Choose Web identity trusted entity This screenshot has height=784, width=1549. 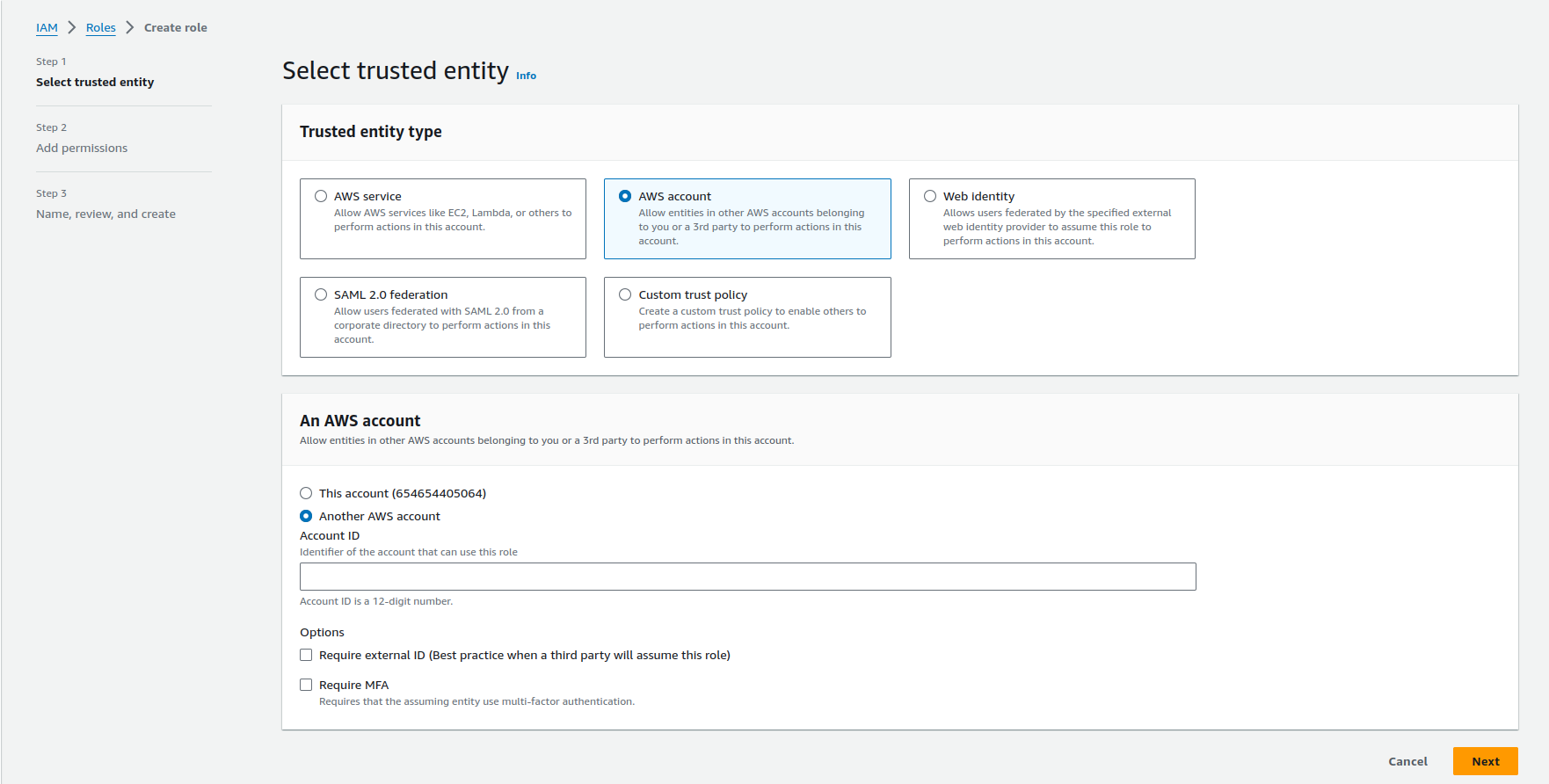click(x=930, y=196)
